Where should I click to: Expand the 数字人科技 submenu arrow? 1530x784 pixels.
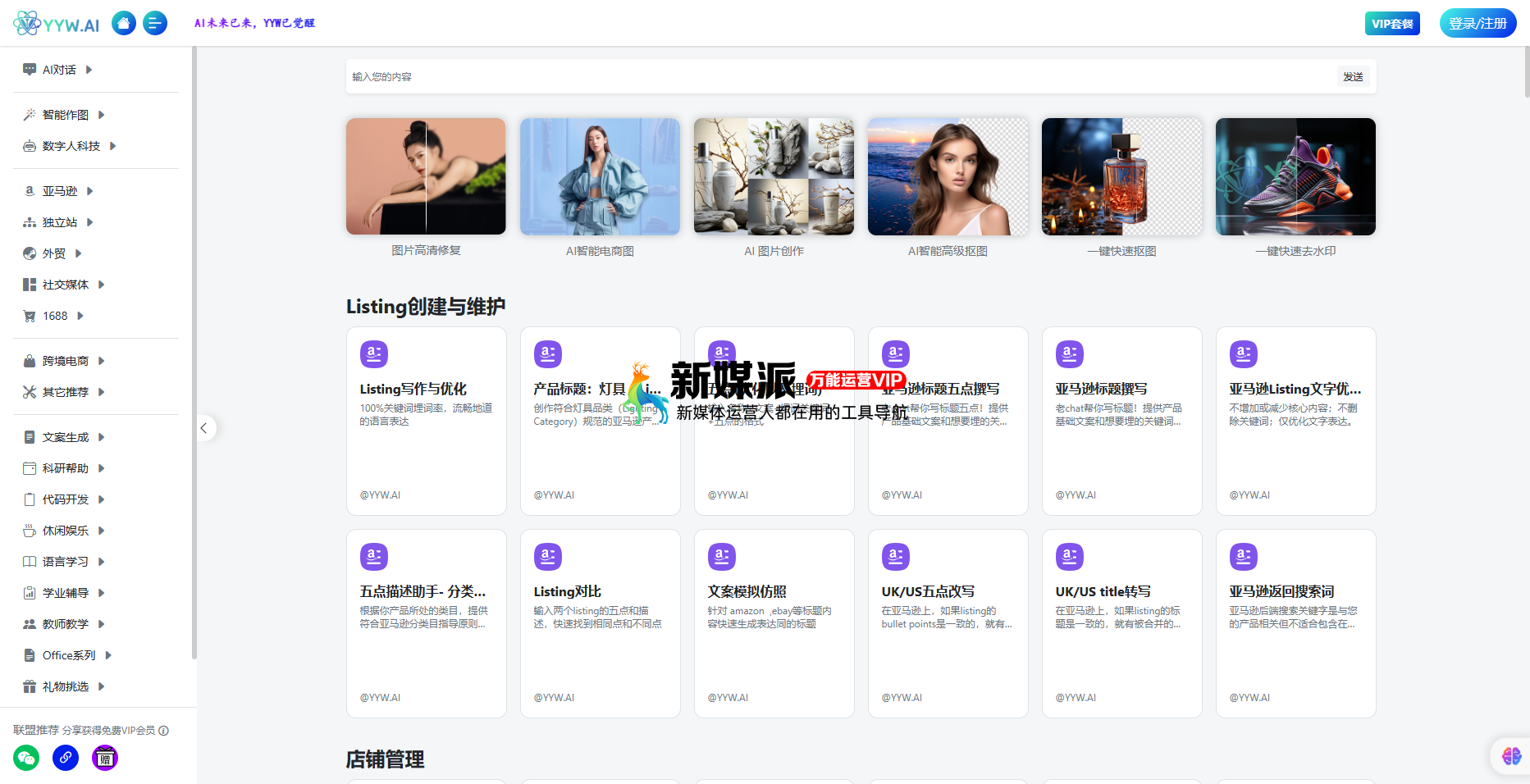pos(113,146)
